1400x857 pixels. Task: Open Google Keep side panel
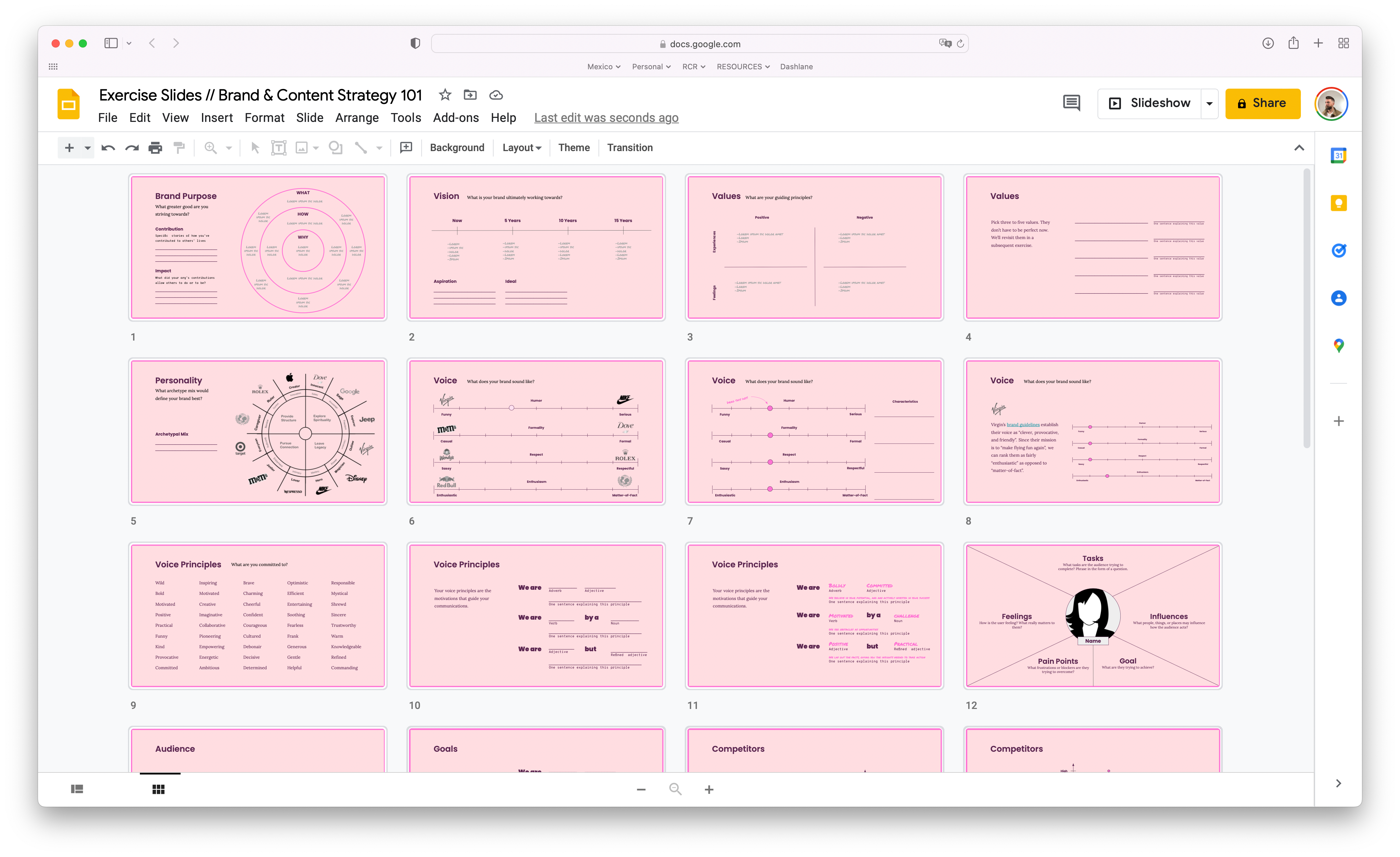tap(1338, 203)
